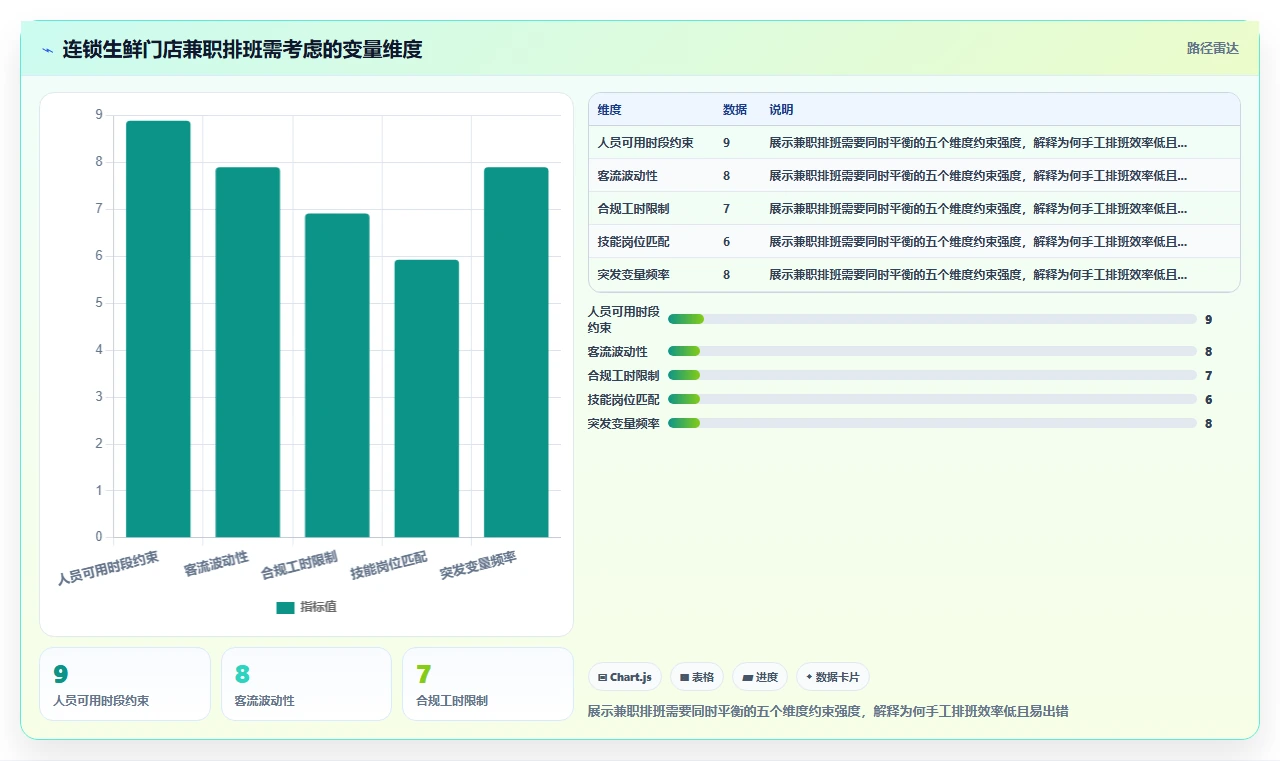Toggle the 指标值 legend color box

coord(285,607)
